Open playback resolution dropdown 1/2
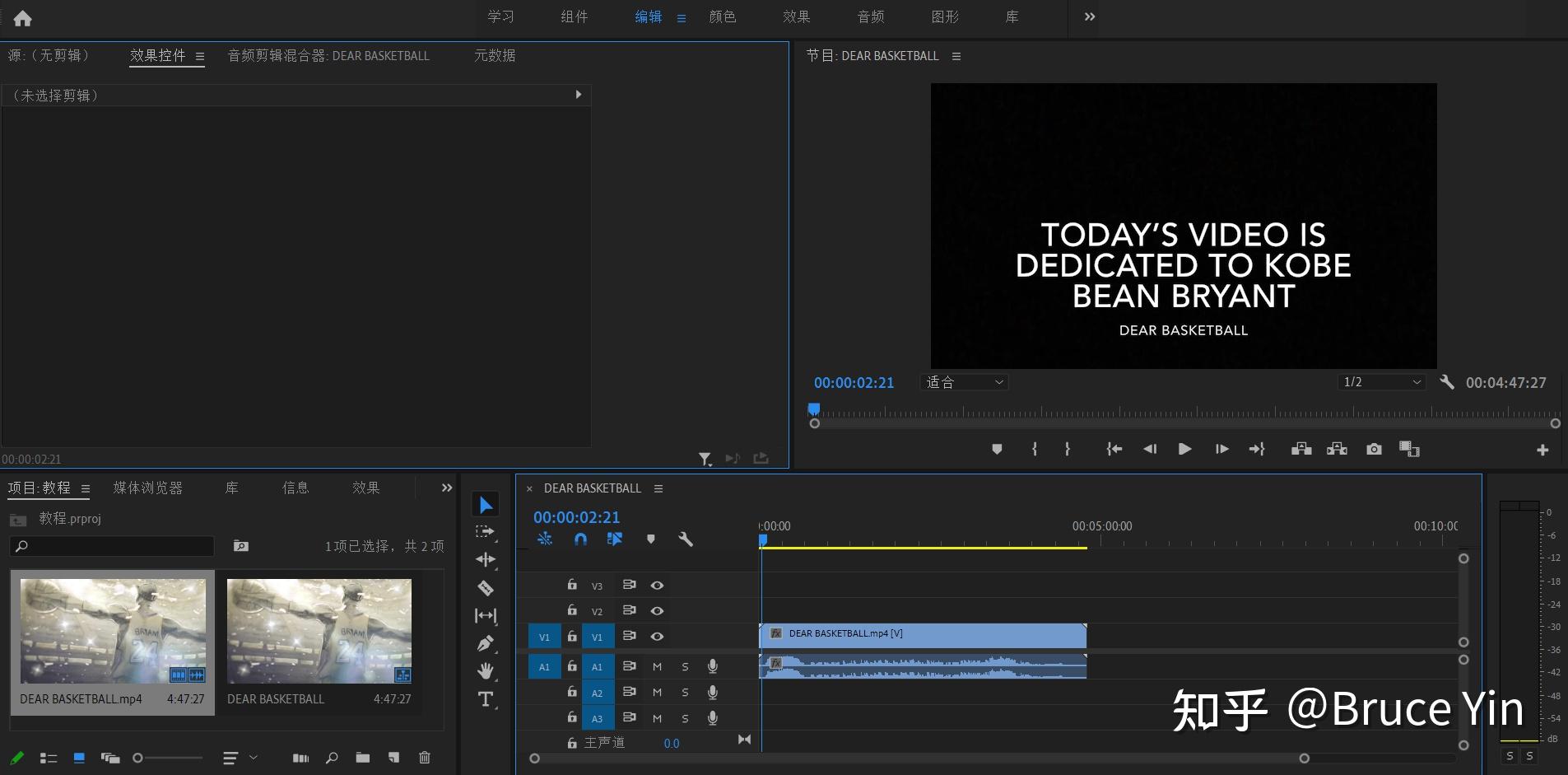The width and height of the screenshot is (1568, 775). (1382, 382)
